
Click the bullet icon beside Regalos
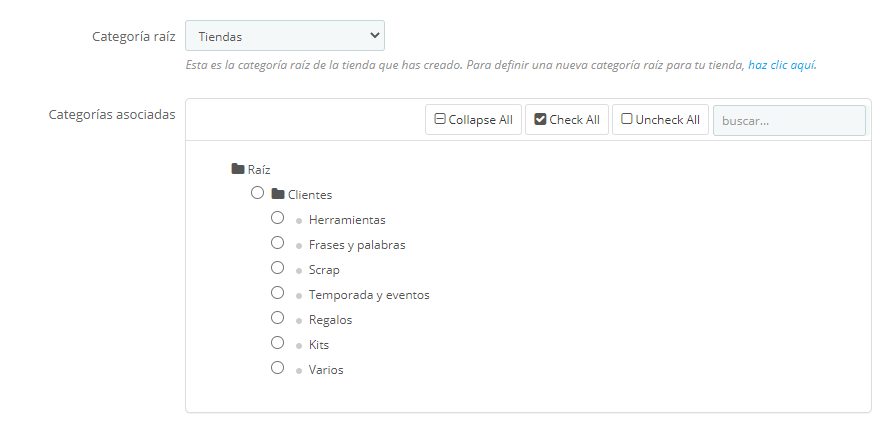pos(298,321)
